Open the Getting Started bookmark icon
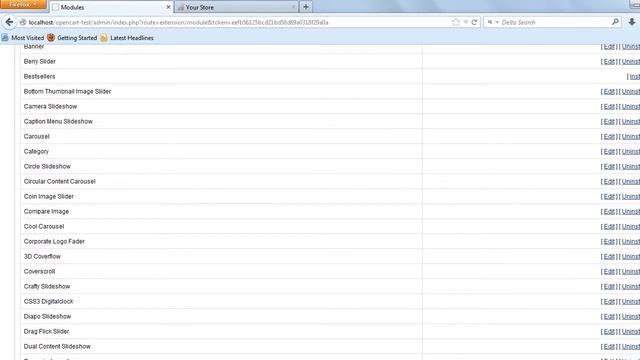The width and height of the screenshot is (640, 360). pos(51,38)
